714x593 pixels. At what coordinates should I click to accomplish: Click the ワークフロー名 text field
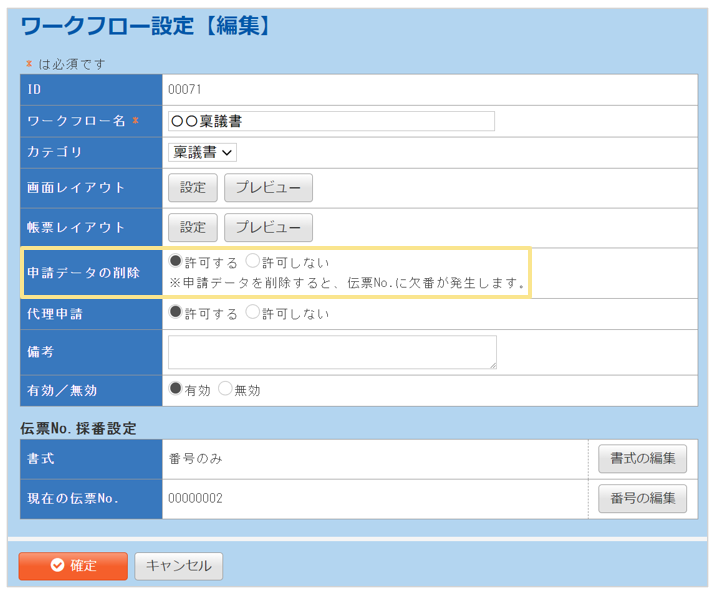click(331, 121)
